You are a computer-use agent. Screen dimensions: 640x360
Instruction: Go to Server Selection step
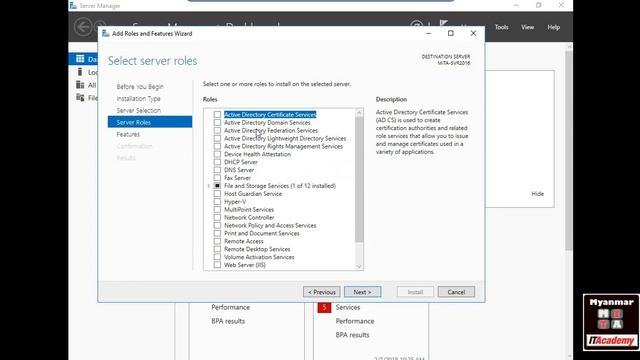[x=138, y=111]
